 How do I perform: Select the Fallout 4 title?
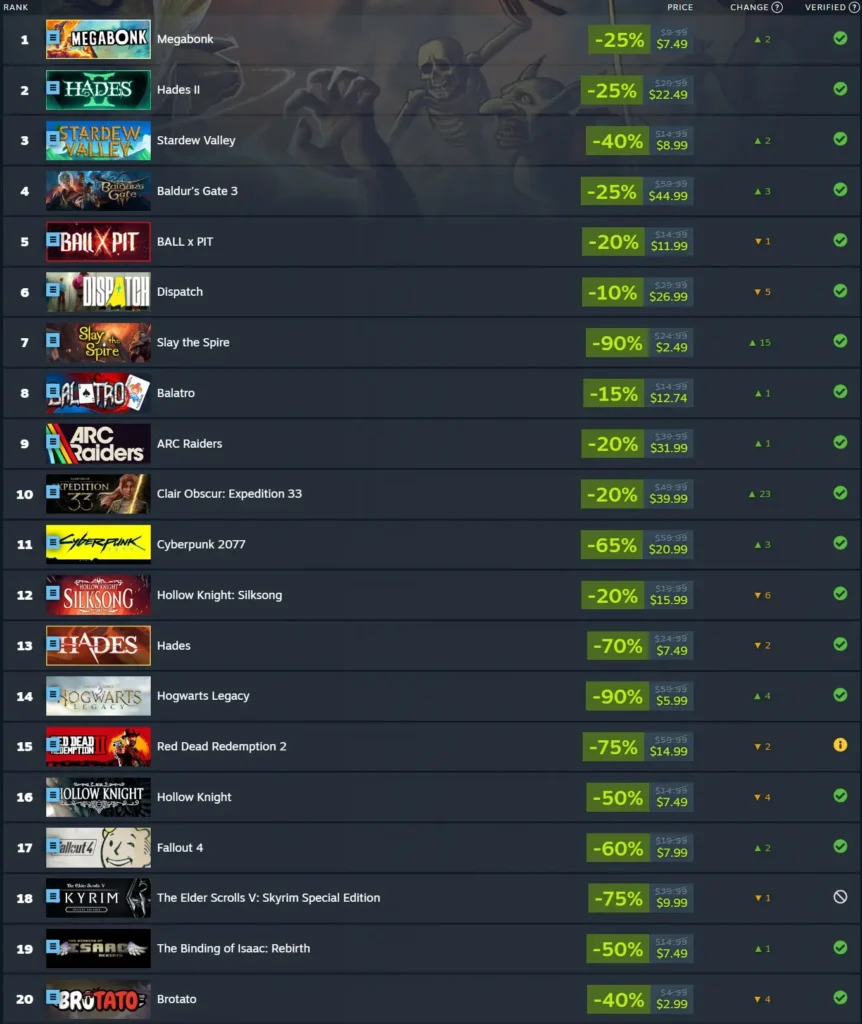[180, 848]
